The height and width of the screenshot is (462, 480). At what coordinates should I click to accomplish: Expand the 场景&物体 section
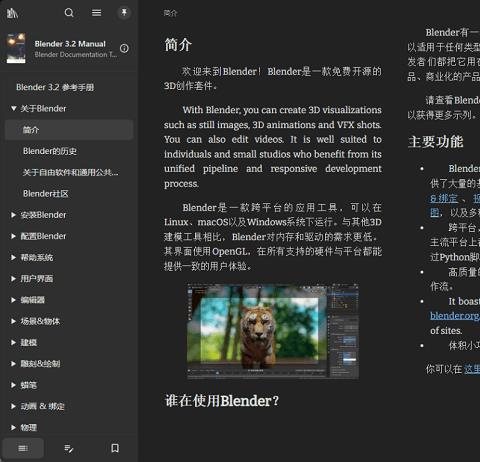click(x=13, y=321)
